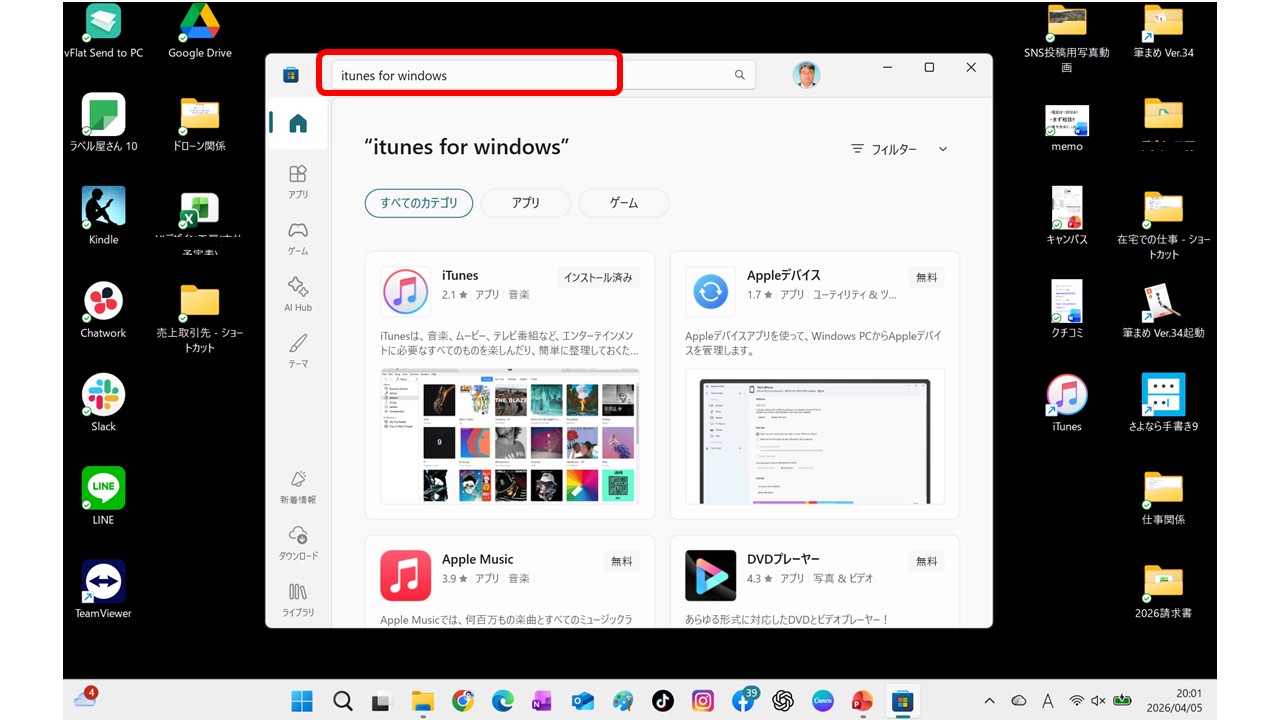Open the Home icon in Store sidebar
The width and height of the screenshot is (1280, 720).
click(297, 124)
